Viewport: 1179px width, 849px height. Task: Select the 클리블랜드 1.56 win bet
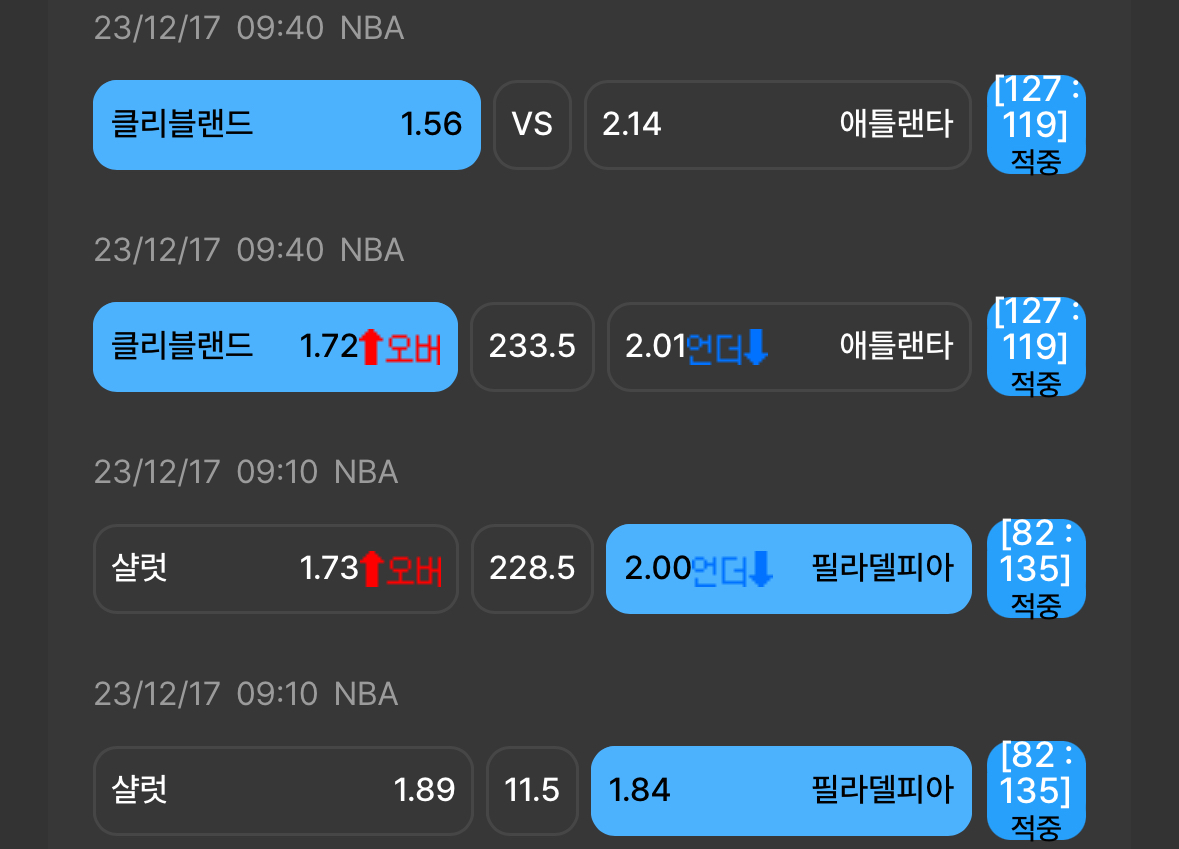[286, 125]
